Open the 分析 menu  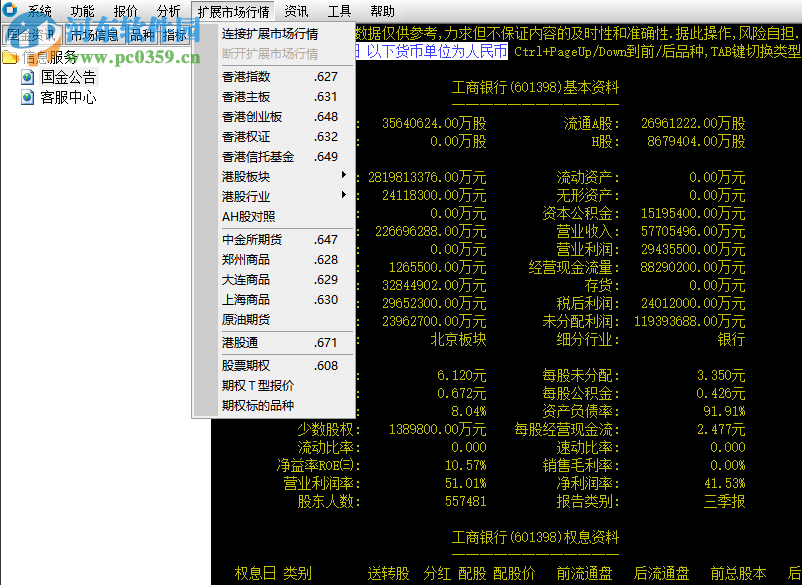click(168, 11)
